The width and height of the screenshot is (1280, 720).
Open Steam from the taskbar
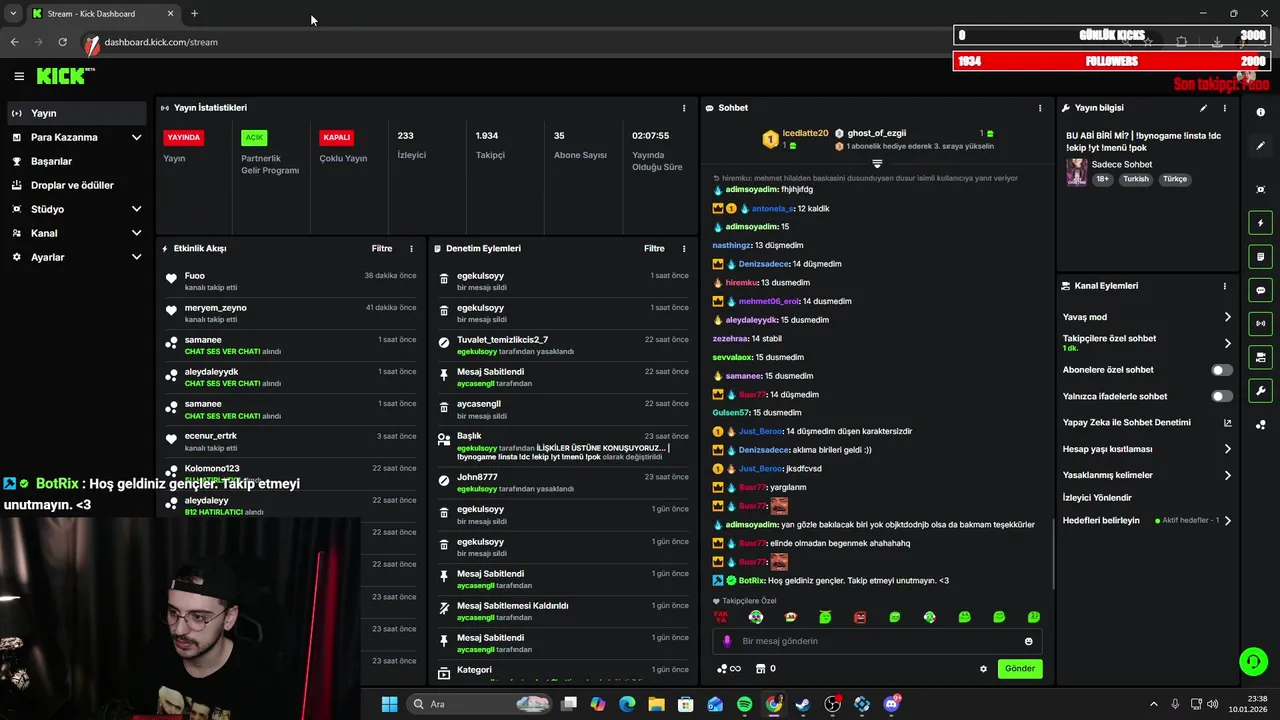click(x=803, y=704)
